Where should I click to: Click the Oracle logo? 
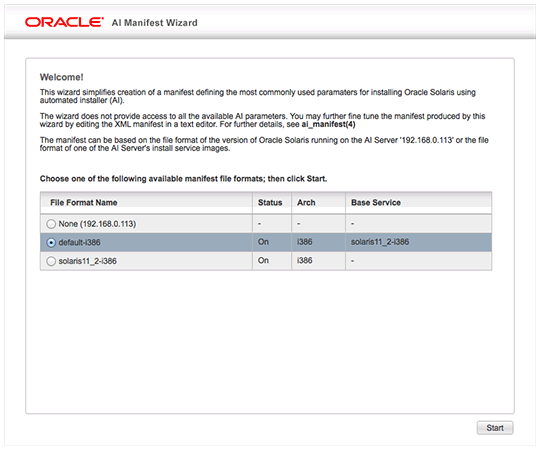coord(65,23)
